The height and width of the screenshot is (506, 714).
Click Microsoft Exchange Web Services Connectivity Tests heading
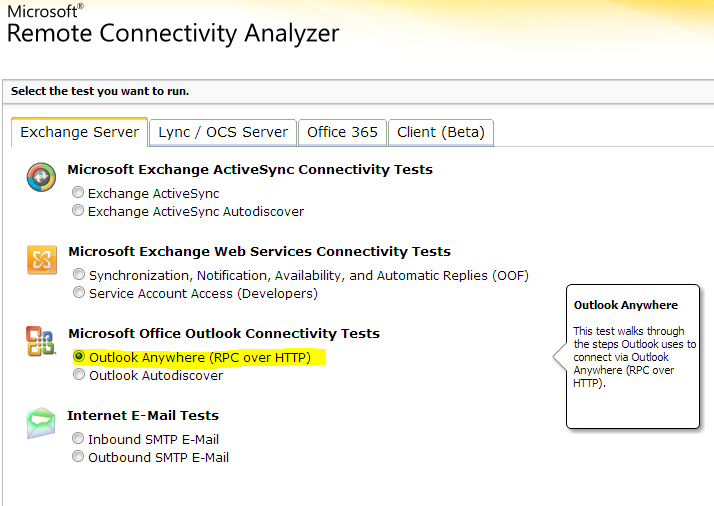(x=260, y=251)
